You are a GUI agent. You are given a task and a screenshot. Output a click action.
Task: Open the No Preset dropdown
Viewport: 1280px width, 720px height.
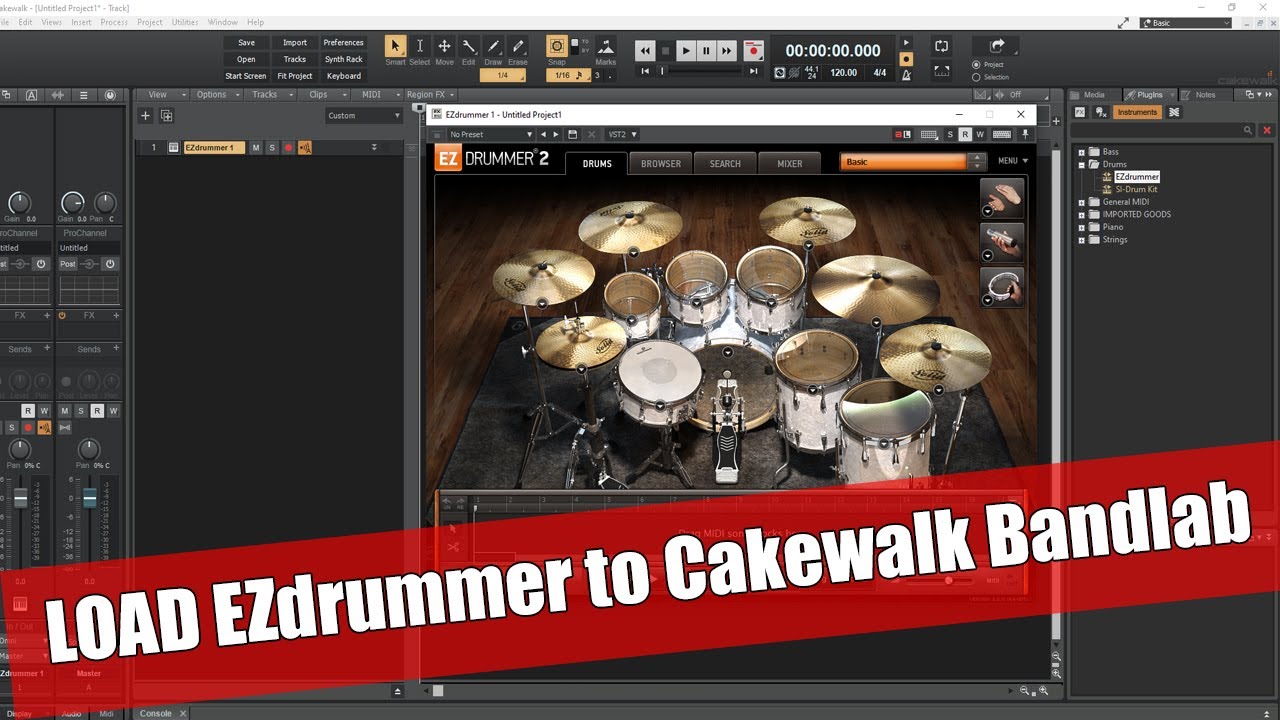(490, 134)
